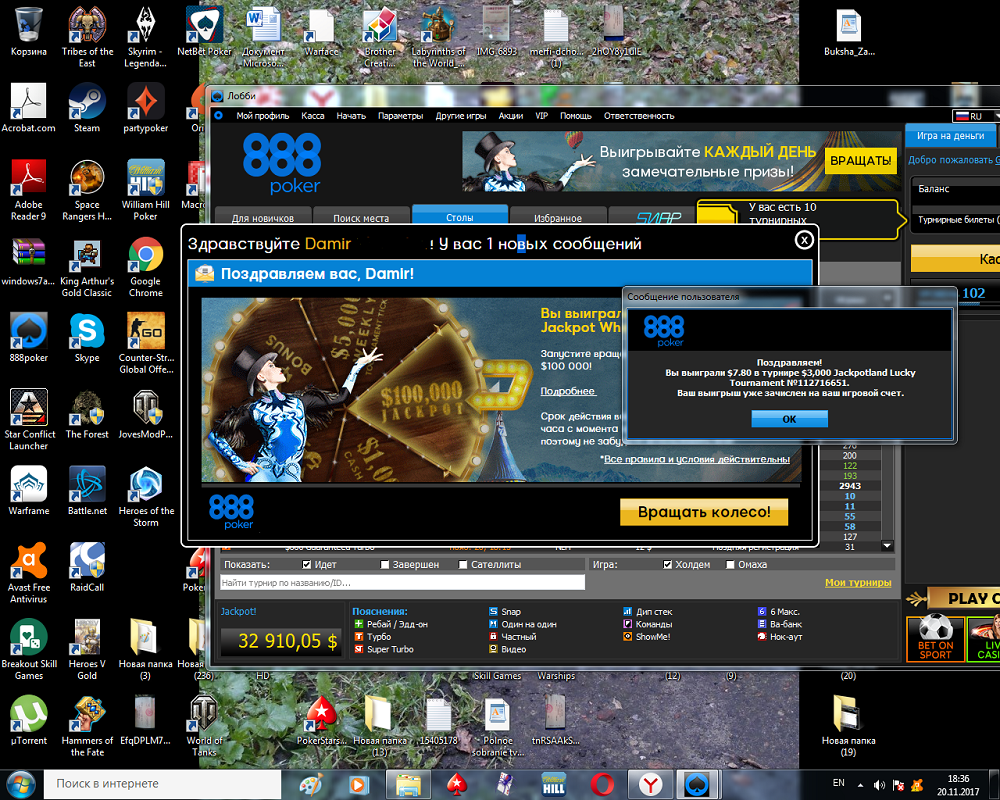
Task: Launch Counter-Strike Global Offensive shortcut
Action: (x=145, y=343)
